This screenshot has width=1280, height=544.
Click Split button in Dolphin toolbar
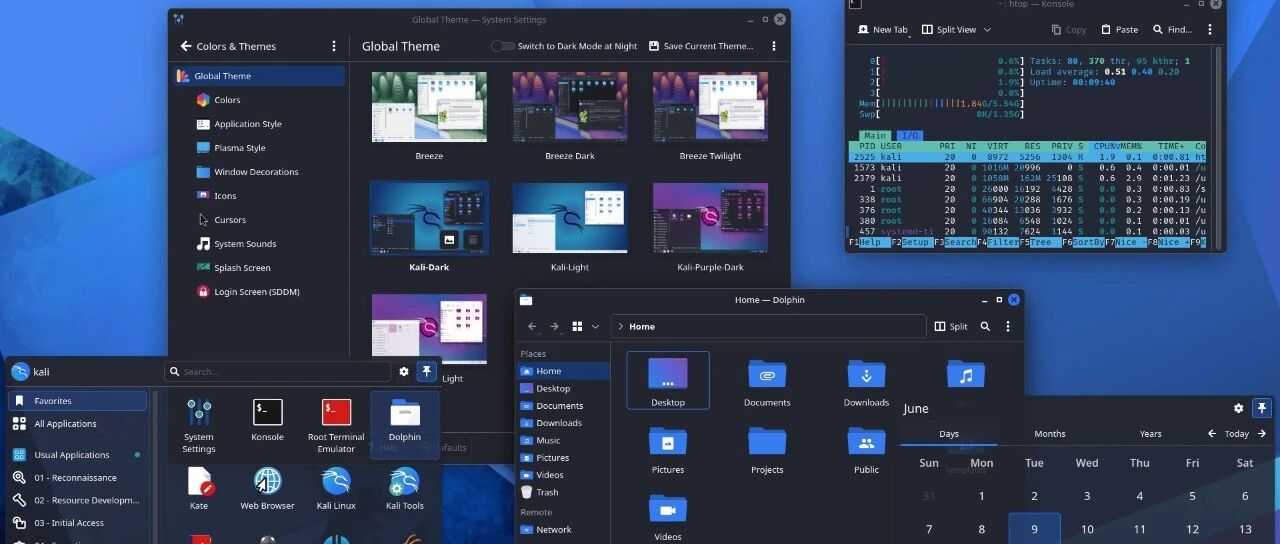coord(951,326)
